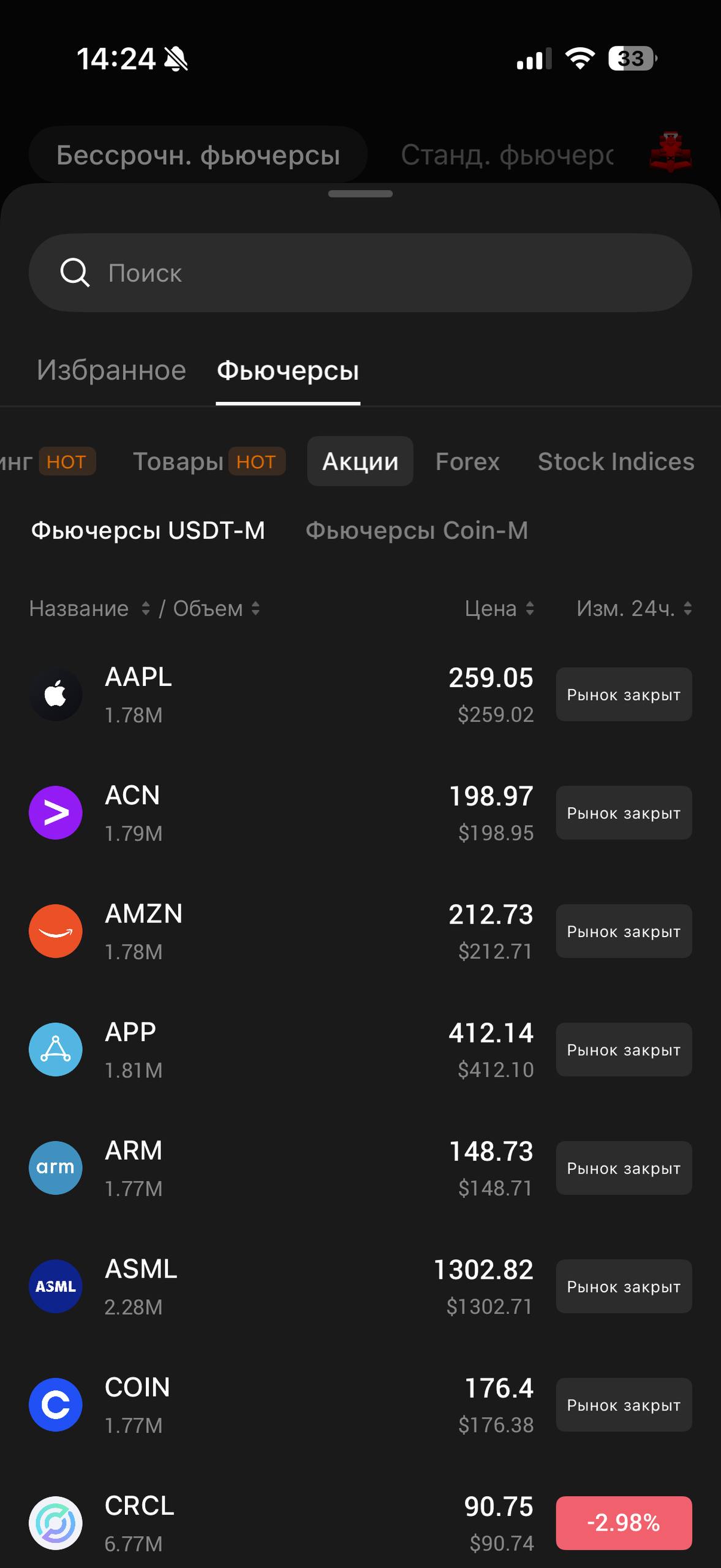Select the Фьючерсы Coin-M option
Image resolution: width=721 pixels, height=1568 pixels.
(x=417, y=530)
